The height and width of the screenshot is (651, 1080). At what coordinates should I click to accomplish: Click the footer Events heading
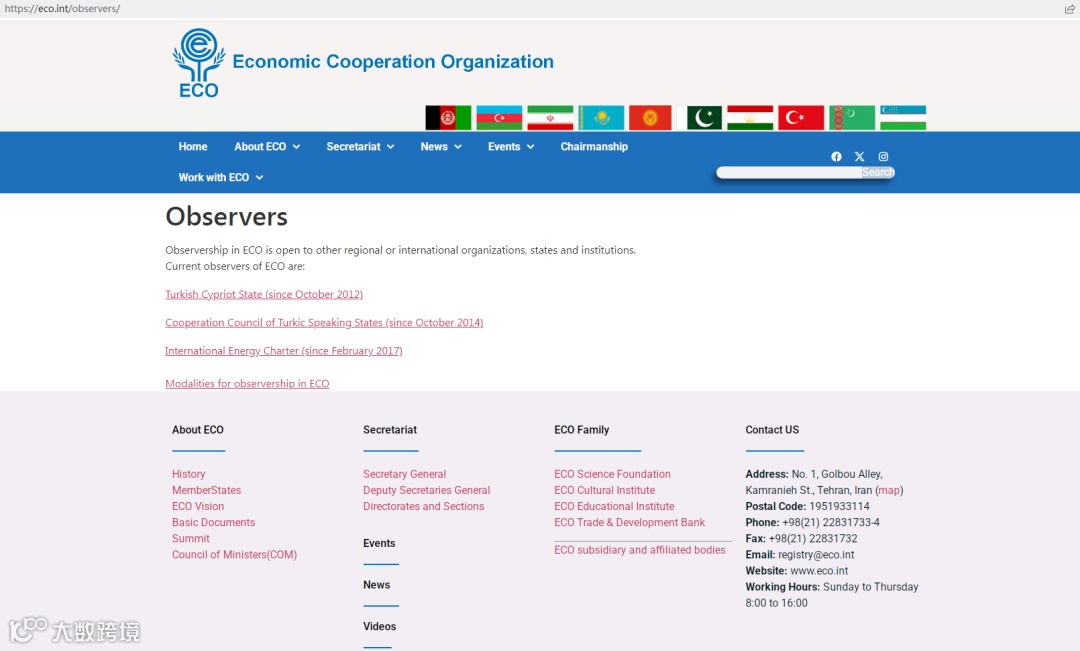point(379,544)
